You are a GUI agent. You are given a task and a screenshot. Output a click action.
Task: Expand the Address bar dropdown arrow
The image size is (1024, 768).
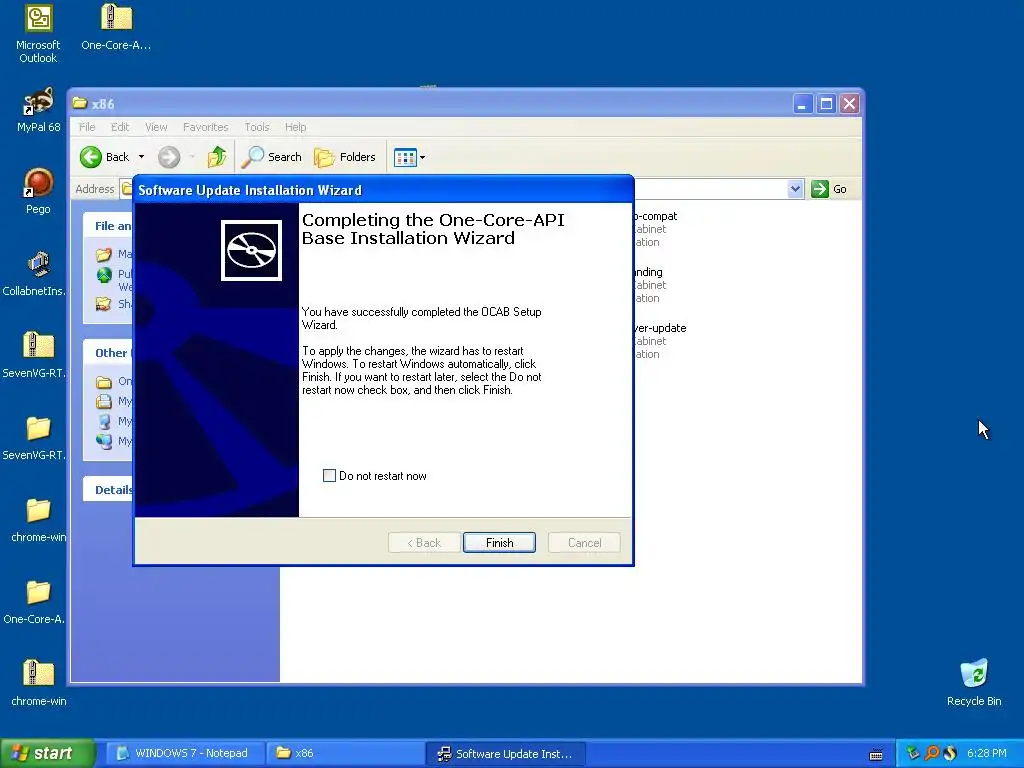tap(795, 189)
